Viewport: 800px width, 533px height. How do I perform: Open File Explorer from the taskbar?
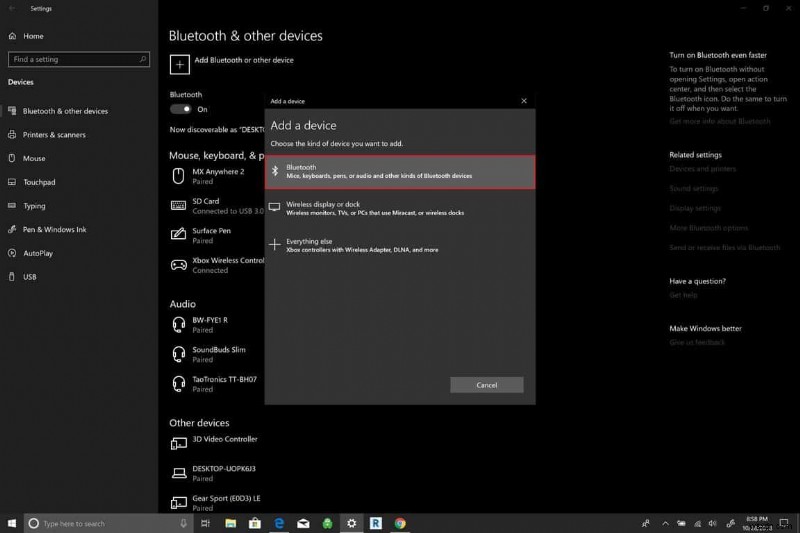point(230,523)
